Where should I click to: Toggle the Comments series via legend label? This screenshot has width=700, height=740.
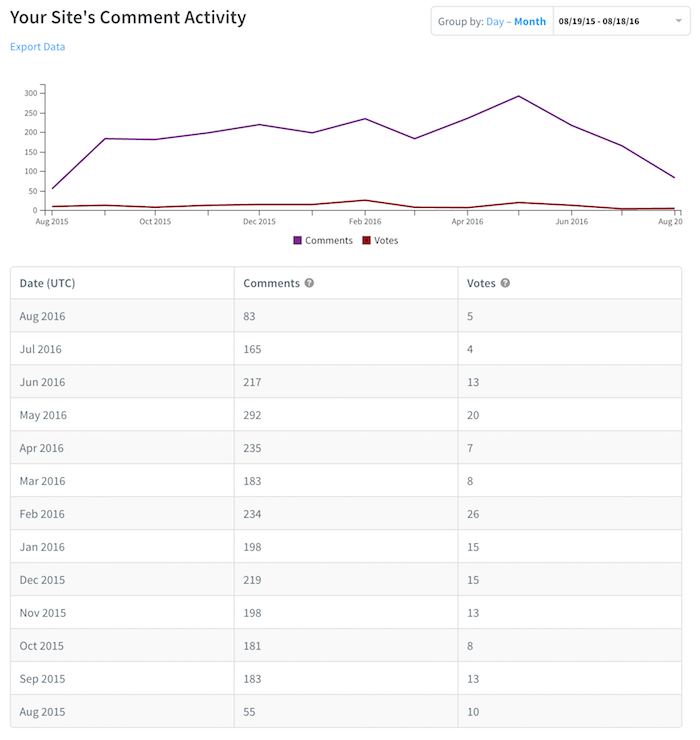point(329,241)
